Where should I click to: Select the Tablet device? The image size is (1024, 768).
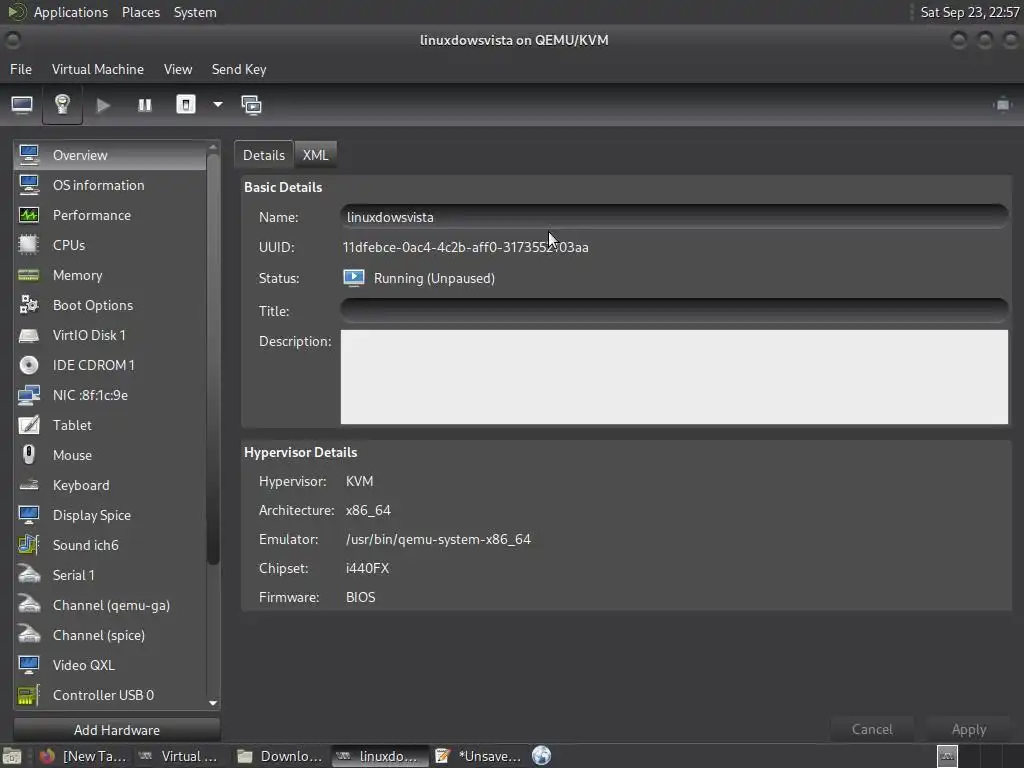click(110, 426)
